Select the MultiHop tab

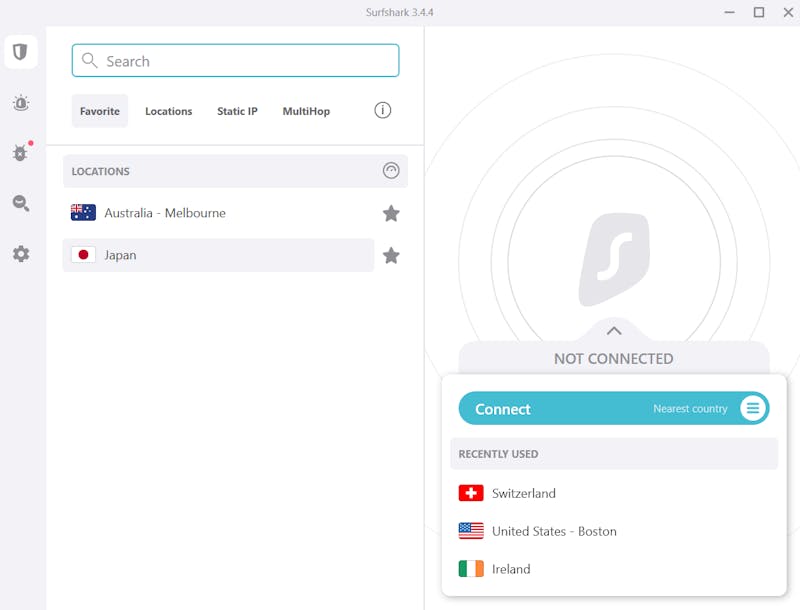tap(306, 111)
